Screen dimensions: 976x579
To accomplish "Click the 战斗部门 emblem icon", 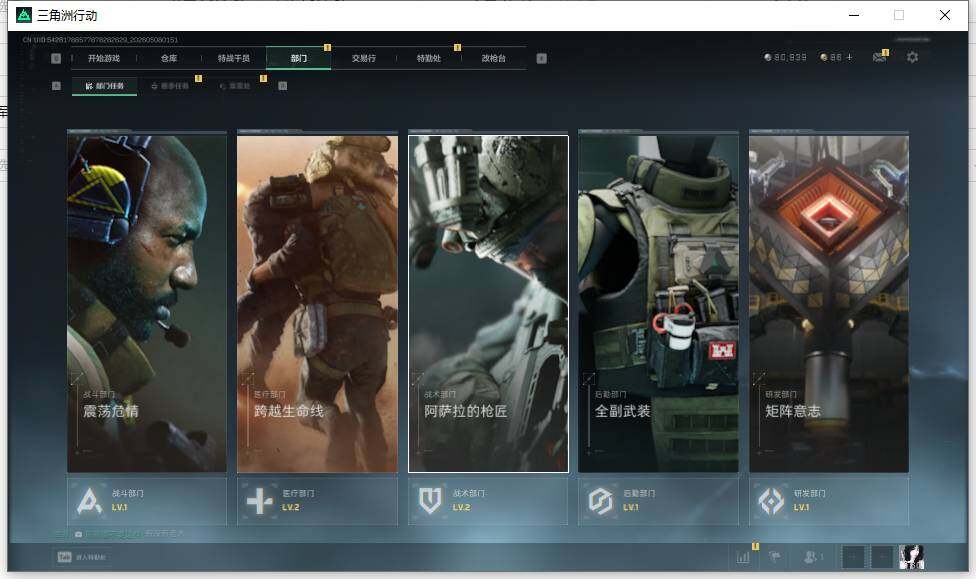I will 89,501.
